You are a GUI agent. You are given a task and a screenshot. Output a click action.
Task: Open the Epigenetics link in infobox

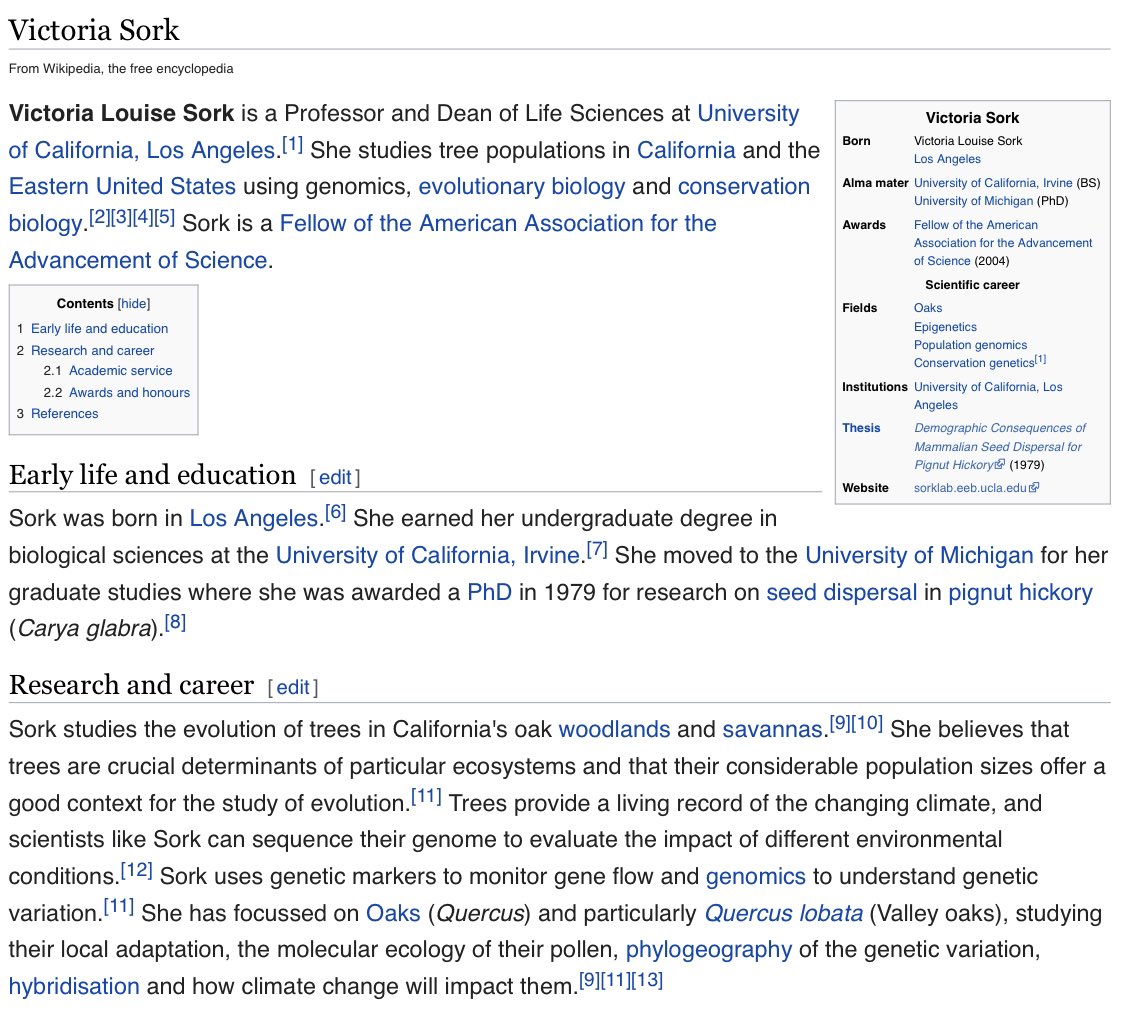click(x=945, y=327)
